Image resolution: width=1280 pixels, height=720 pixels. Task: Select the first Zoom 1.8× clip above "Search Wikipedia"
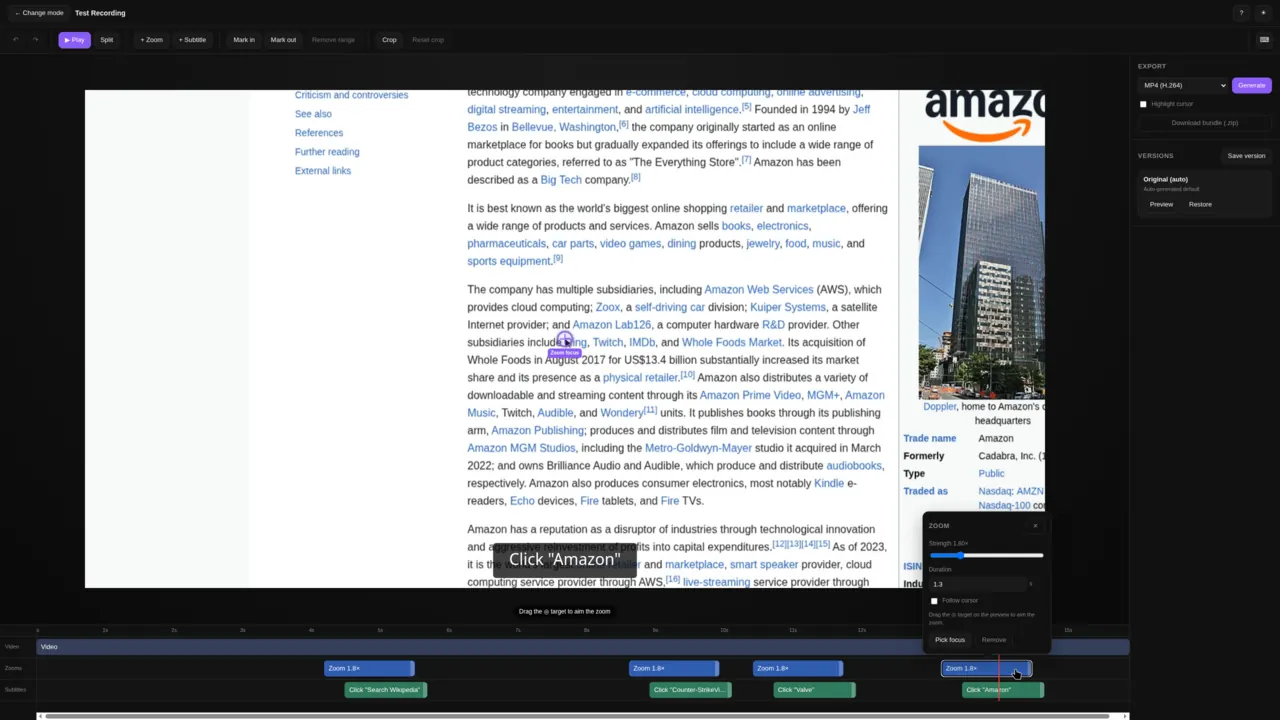click(369, 668)
